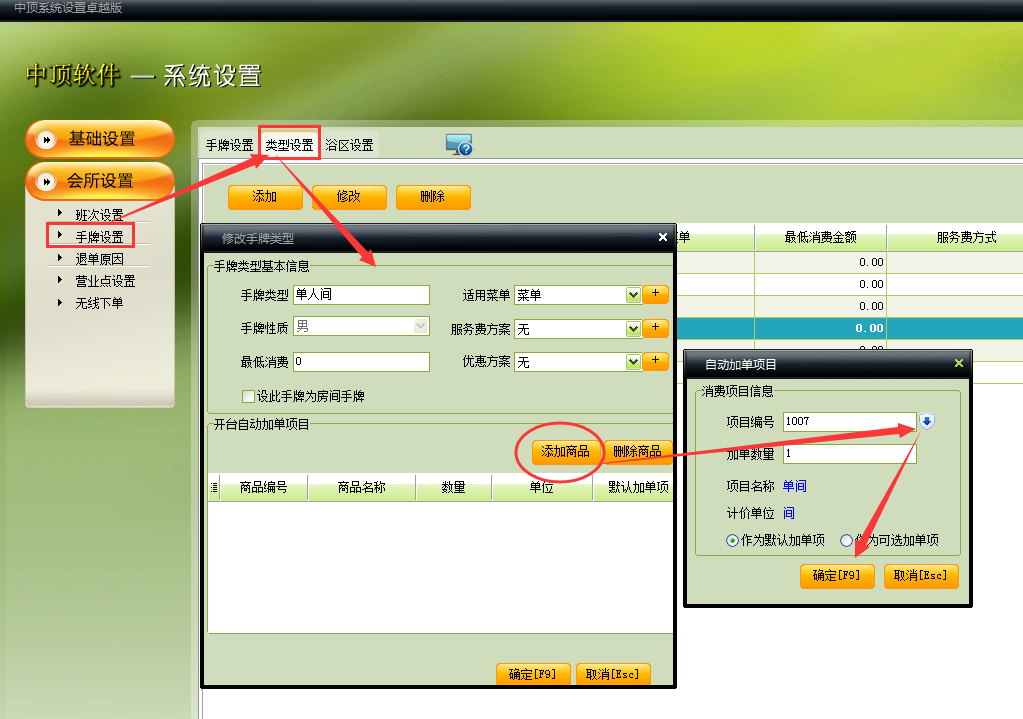The width and height of the screenshot is (1023, 719).
Task: Select the 作为可选加单项 radio button
Action: coord(846,540)
